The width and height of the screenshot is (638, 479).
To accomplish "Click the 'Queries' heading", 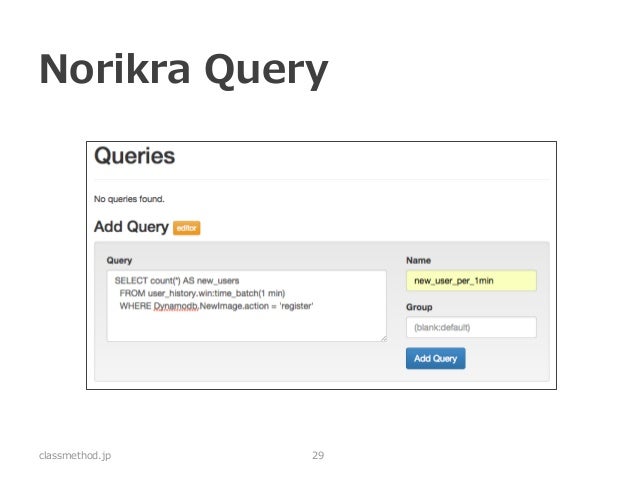I will click(134, 156).
